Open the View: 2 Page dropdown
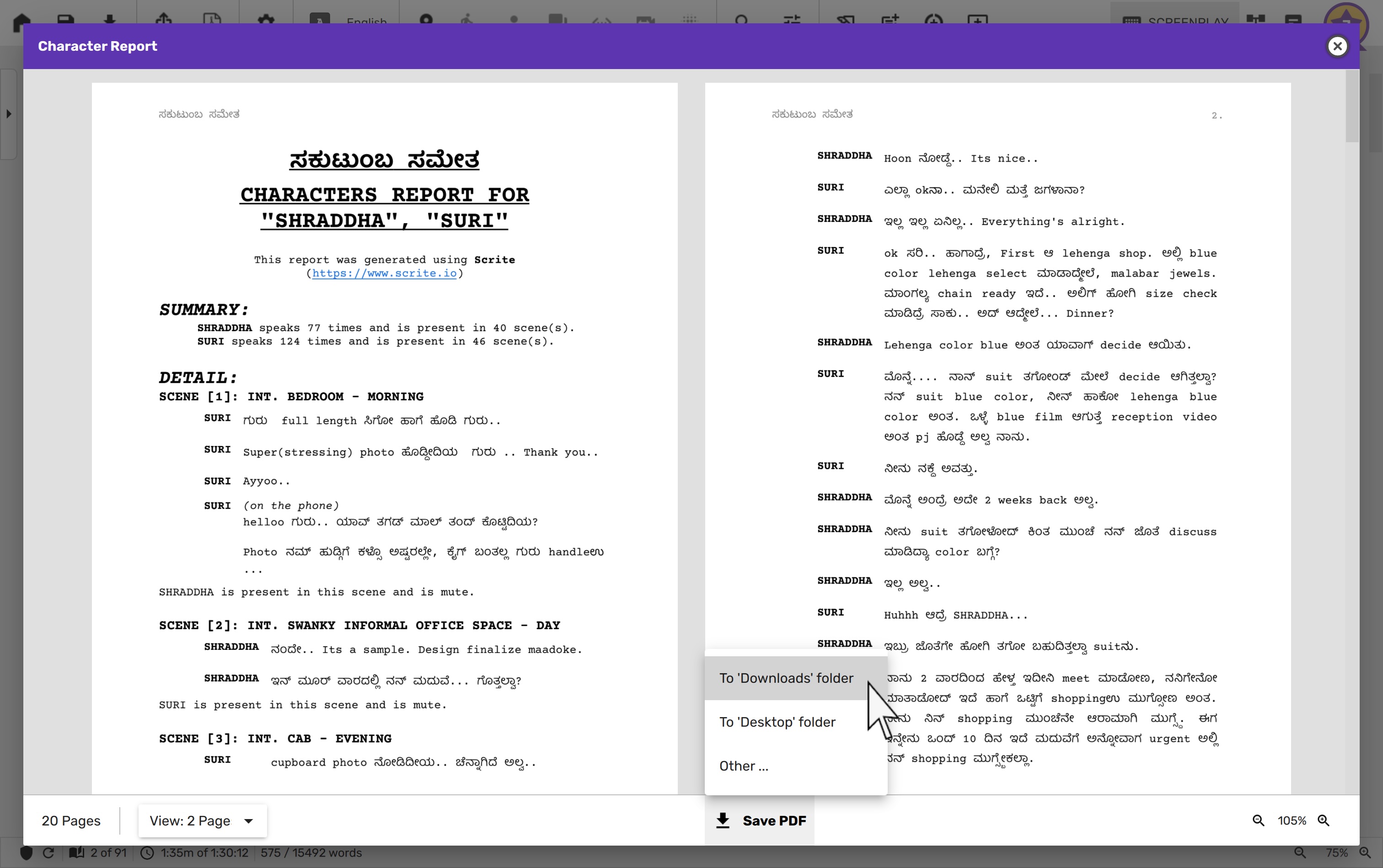1383x868 pixels. [190, 820]
